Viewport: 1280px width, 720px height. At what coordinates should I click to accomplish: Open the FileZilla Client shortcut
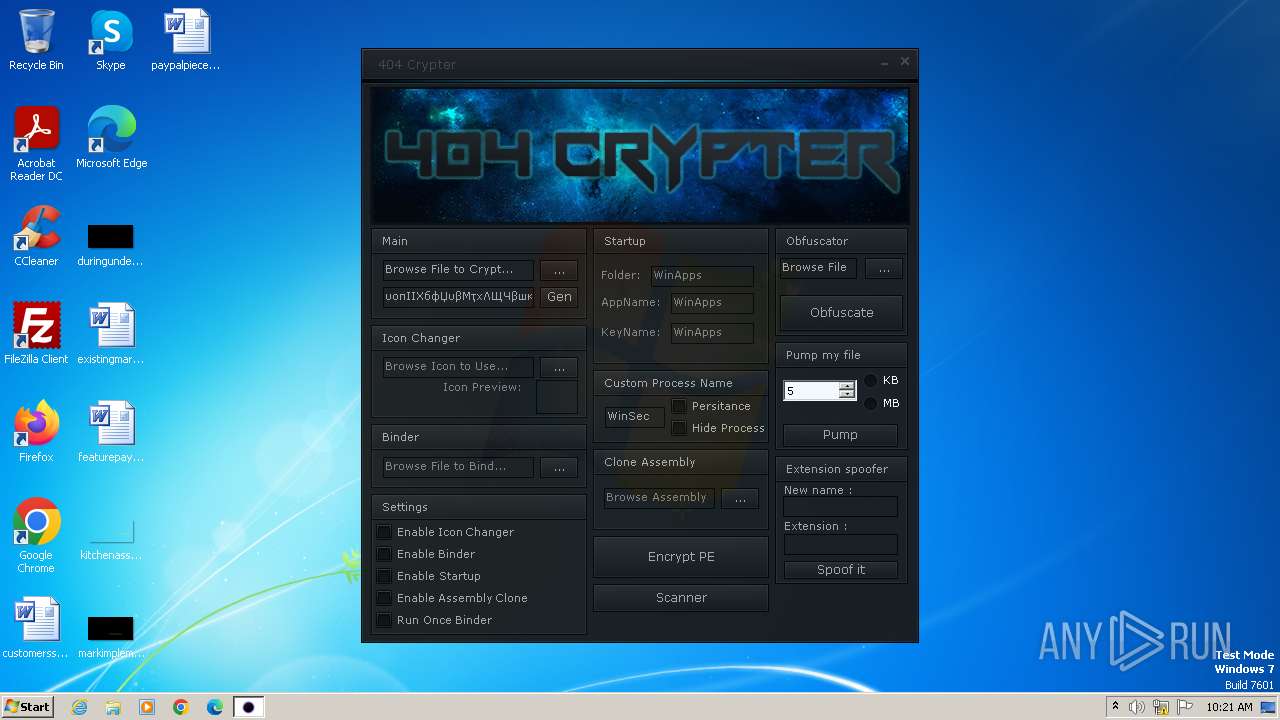pos(36,334)
